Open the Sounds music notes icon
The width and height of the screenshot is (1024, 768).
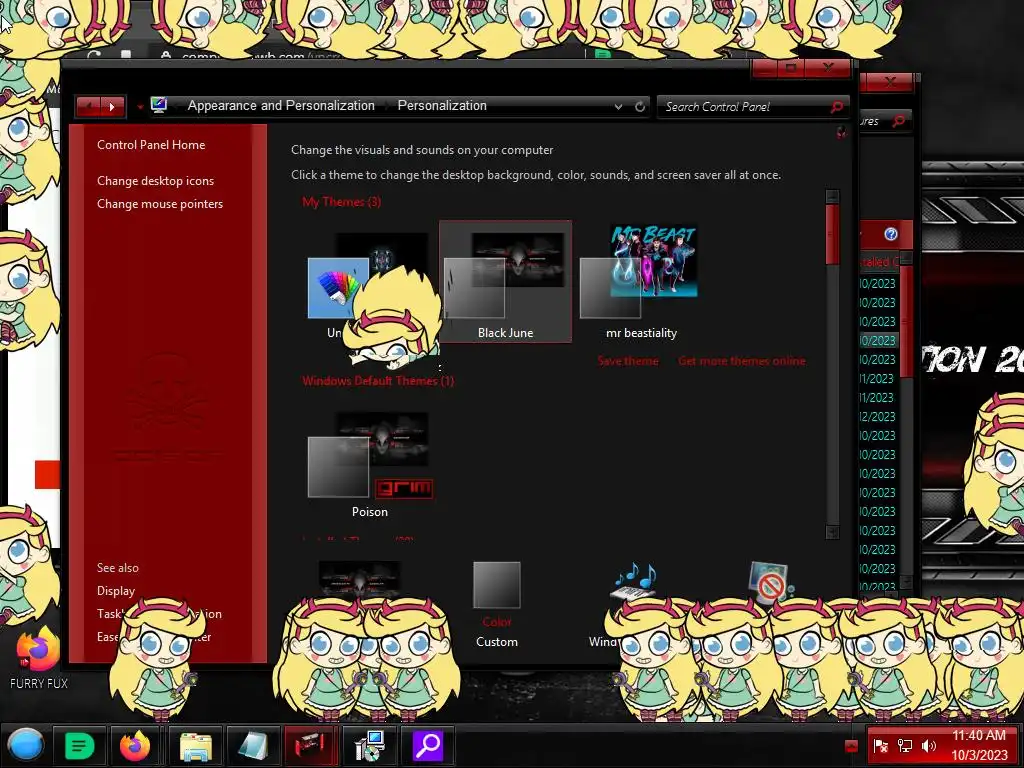click(x=633, y=580)
